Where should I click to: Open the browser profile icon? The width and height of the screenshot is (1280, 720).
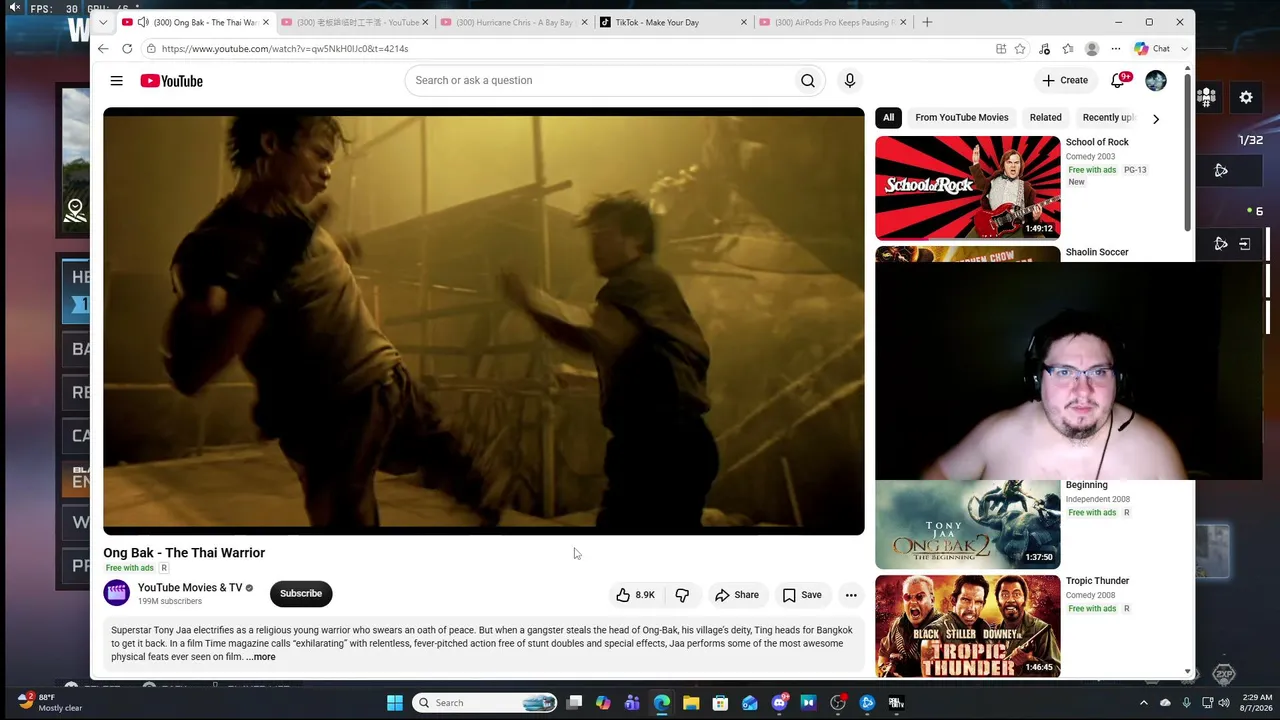point(1092,48)
